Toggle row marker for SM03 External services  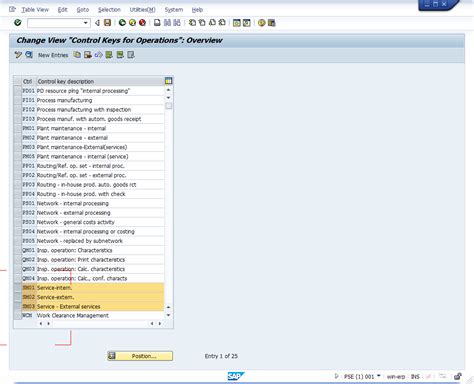point(18,306)
